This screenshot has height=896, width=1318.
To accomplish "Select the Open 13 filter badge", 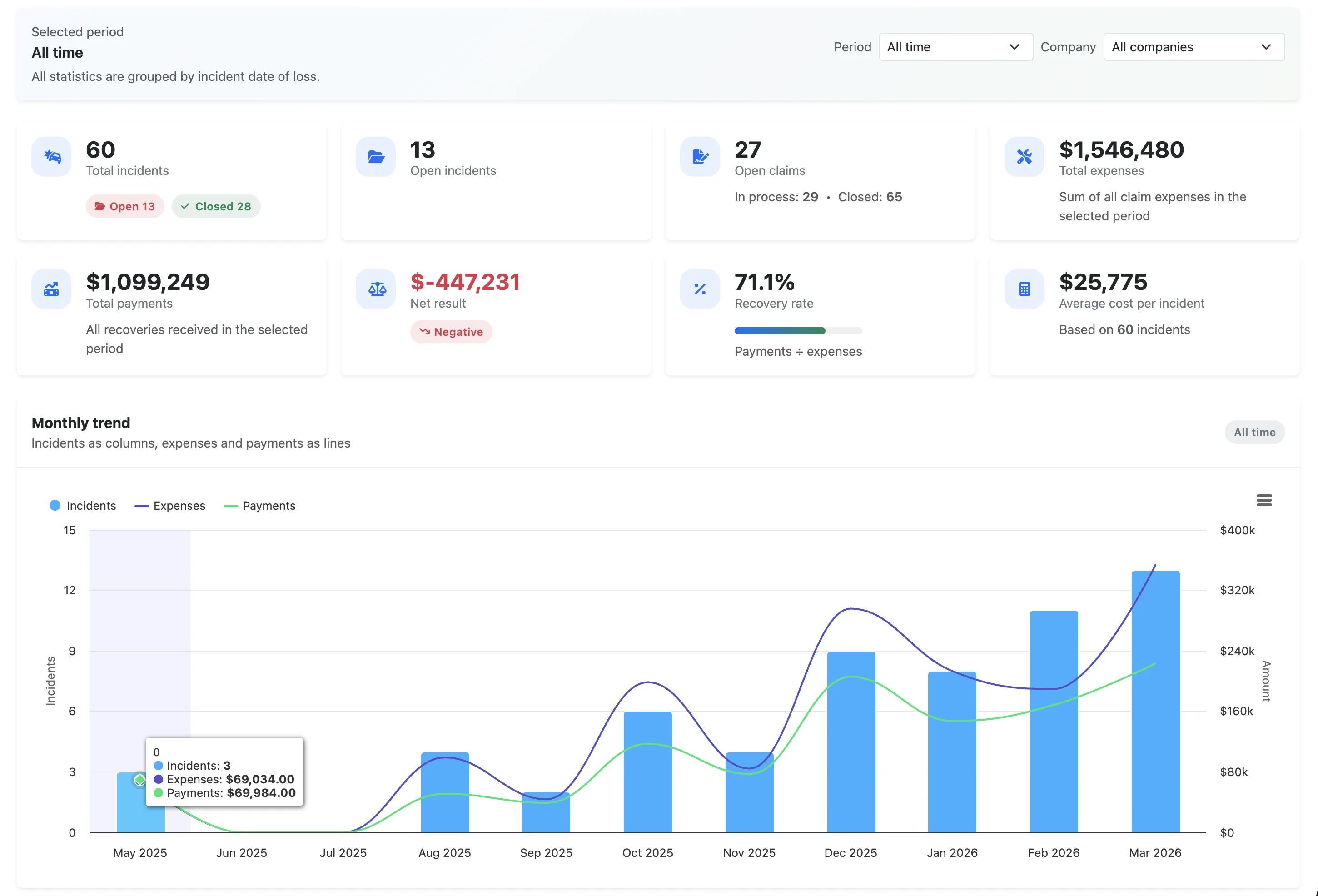I will click(125, 206).
